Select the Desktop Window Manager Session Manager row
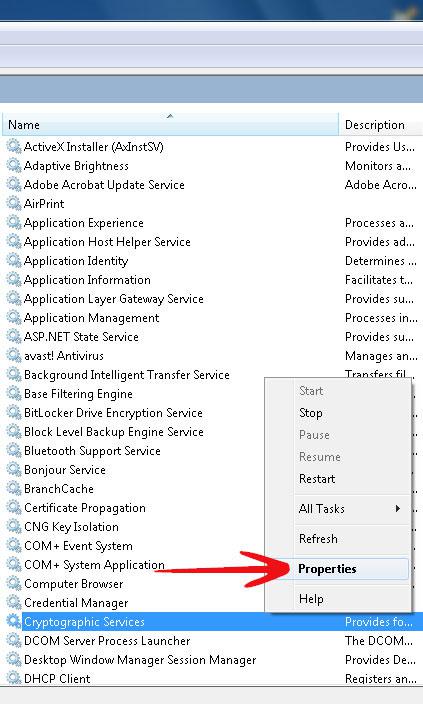 click(212, 660)
